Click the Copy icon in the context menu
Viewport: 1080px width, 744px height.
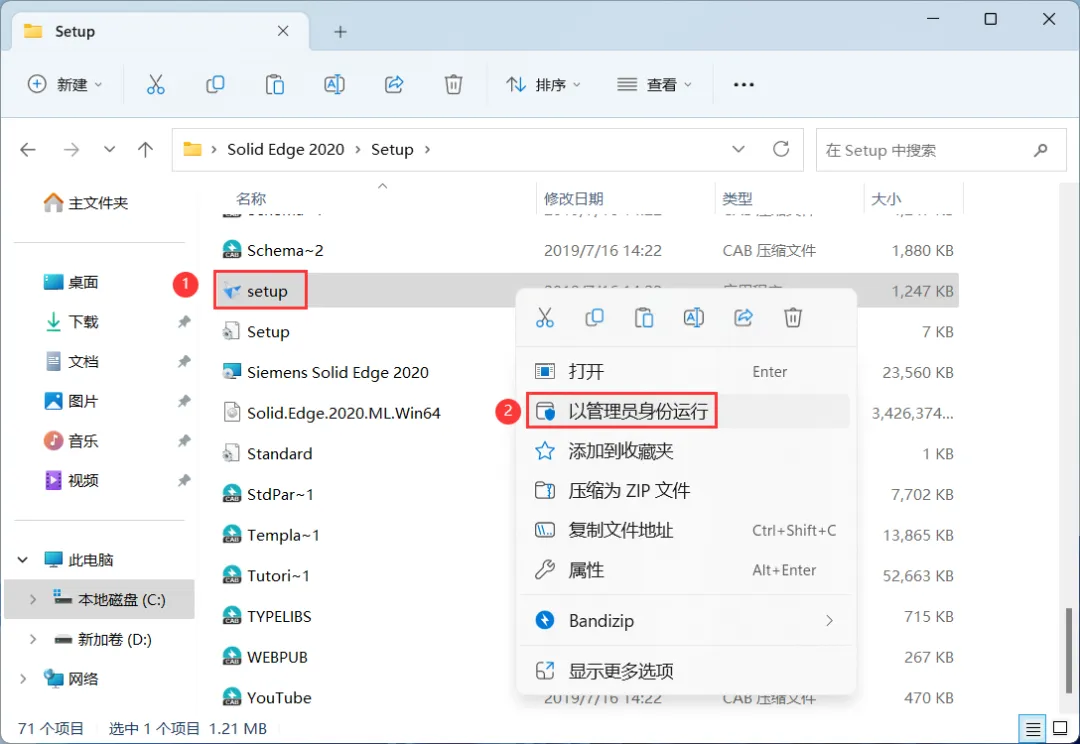pyautogui.click(x=594, y=318)
